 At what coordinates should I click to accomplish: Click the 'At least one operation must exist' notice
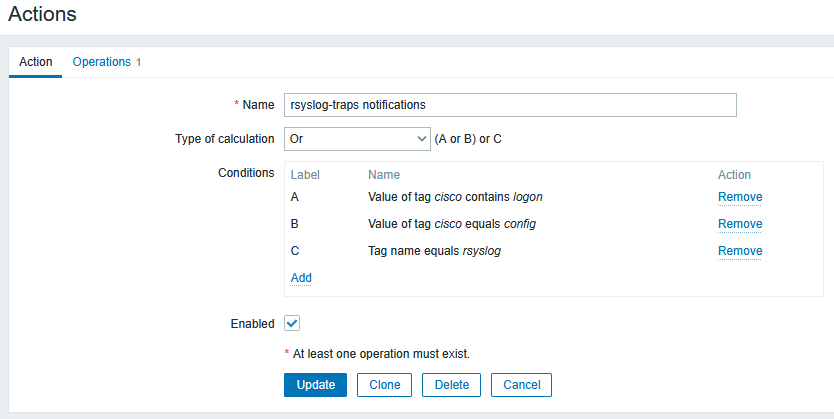pyautogui.click(x=380, y=353)
